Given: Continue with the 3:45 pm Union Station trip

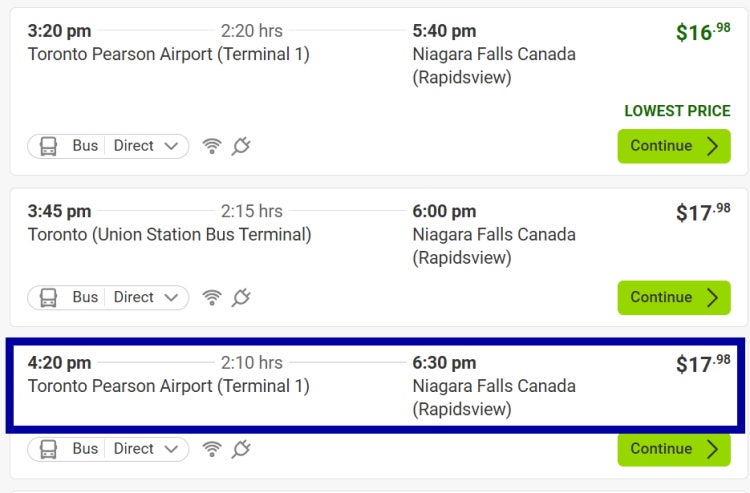Looking at the screenshot, I should point(674,297).
